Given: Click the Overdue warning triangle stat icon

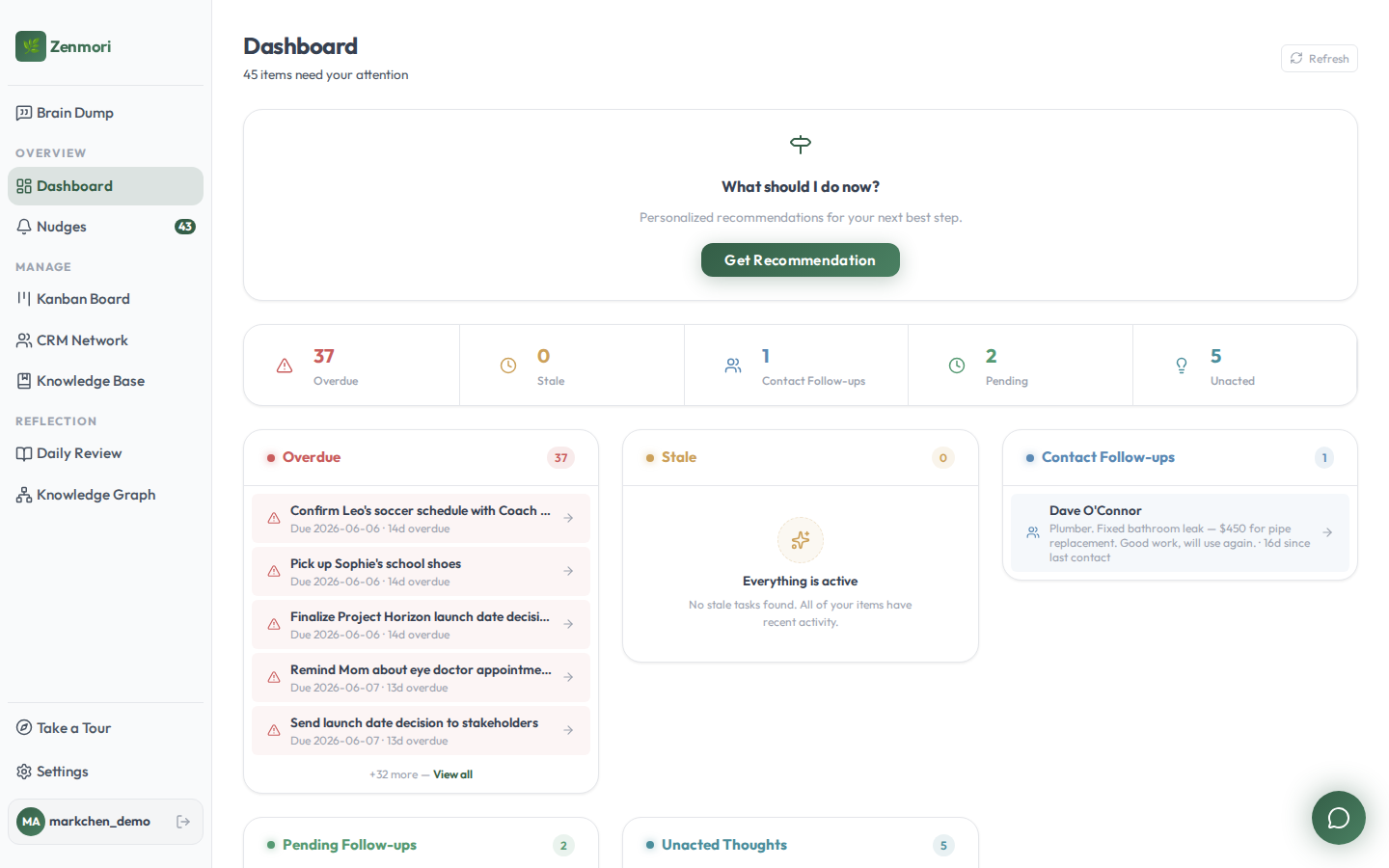Looking at the screenshot, I should click(x=285, y=366).
